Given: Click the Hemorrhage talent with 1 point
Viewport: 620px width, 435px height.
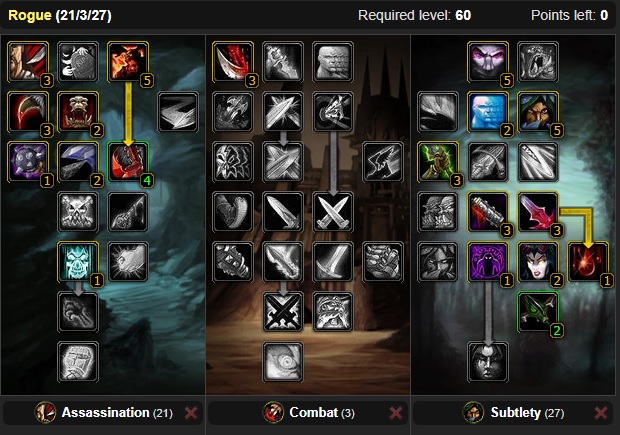Looking at the screenshot, I should click(x=588, y=261).
